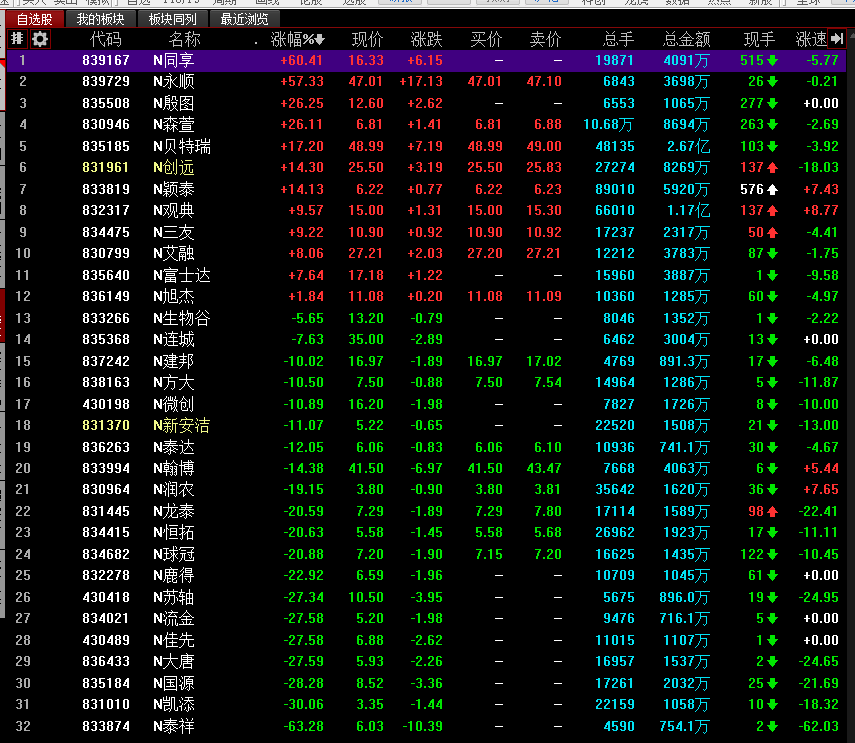The width and height of the screenshot is (855, 743).
Task: Click the column sort icon left of gear
Action: click(17, 39)
